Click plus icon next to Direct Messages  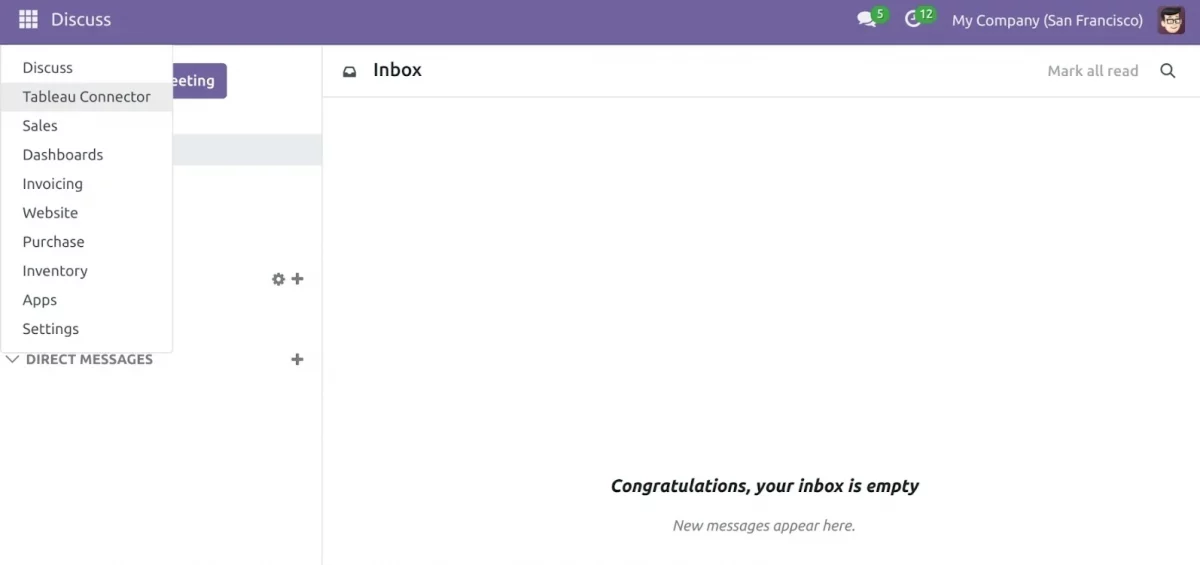(x=297, y=359)
